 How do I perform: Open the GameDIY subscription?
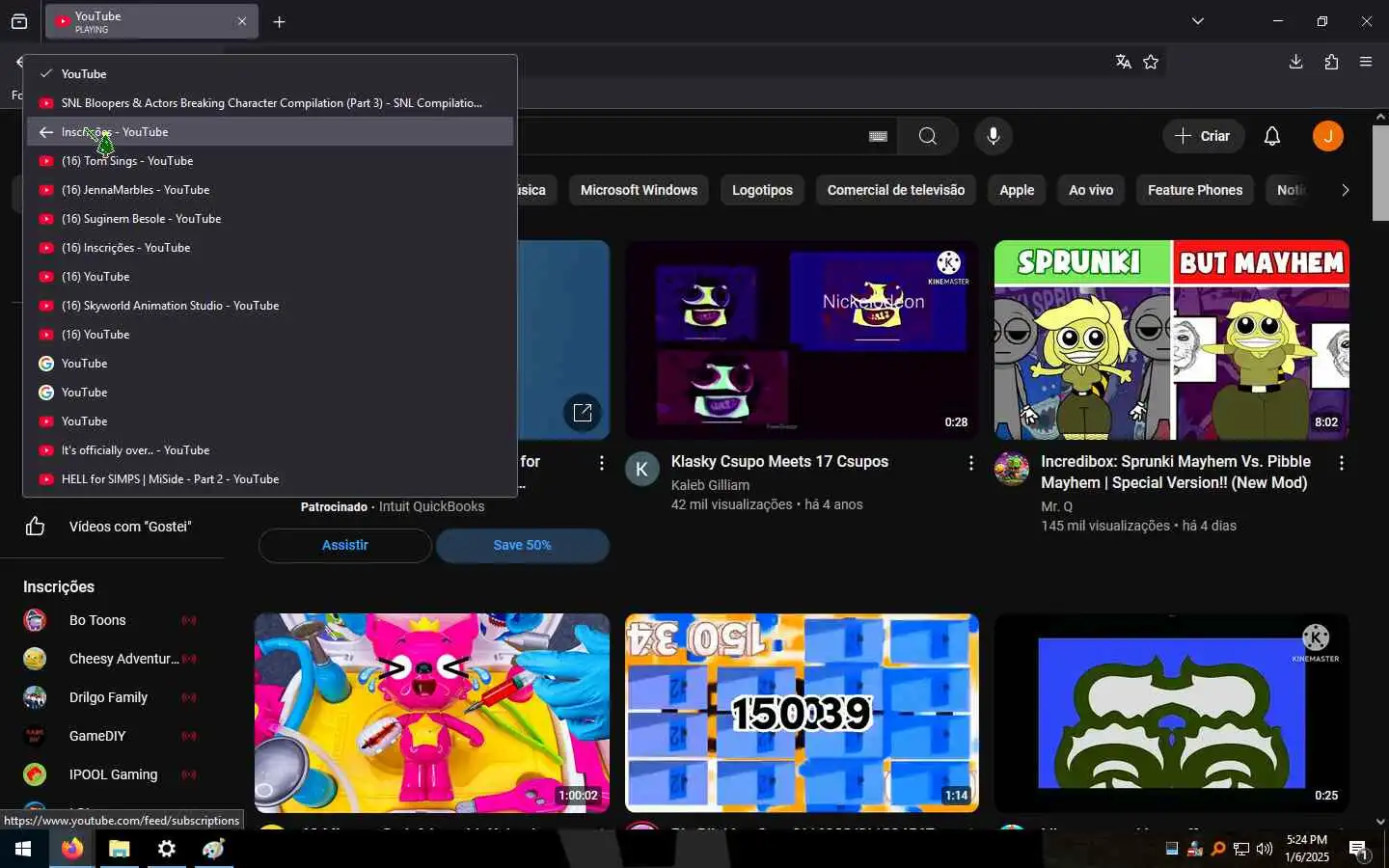tap(112, 736)
